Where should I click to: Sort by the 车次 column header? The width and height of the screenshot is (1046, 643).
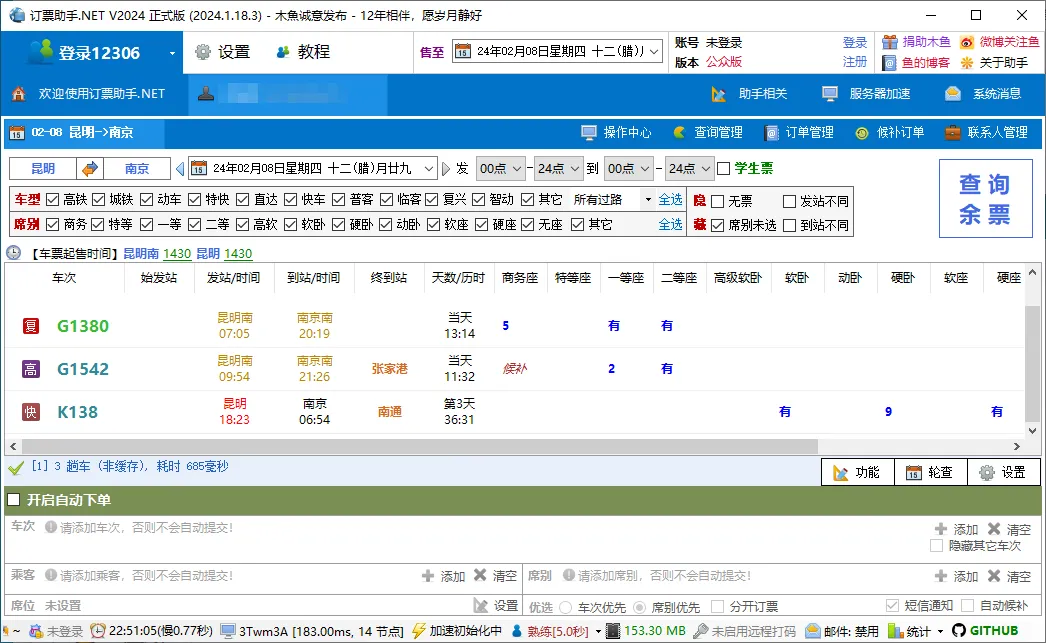64,278
